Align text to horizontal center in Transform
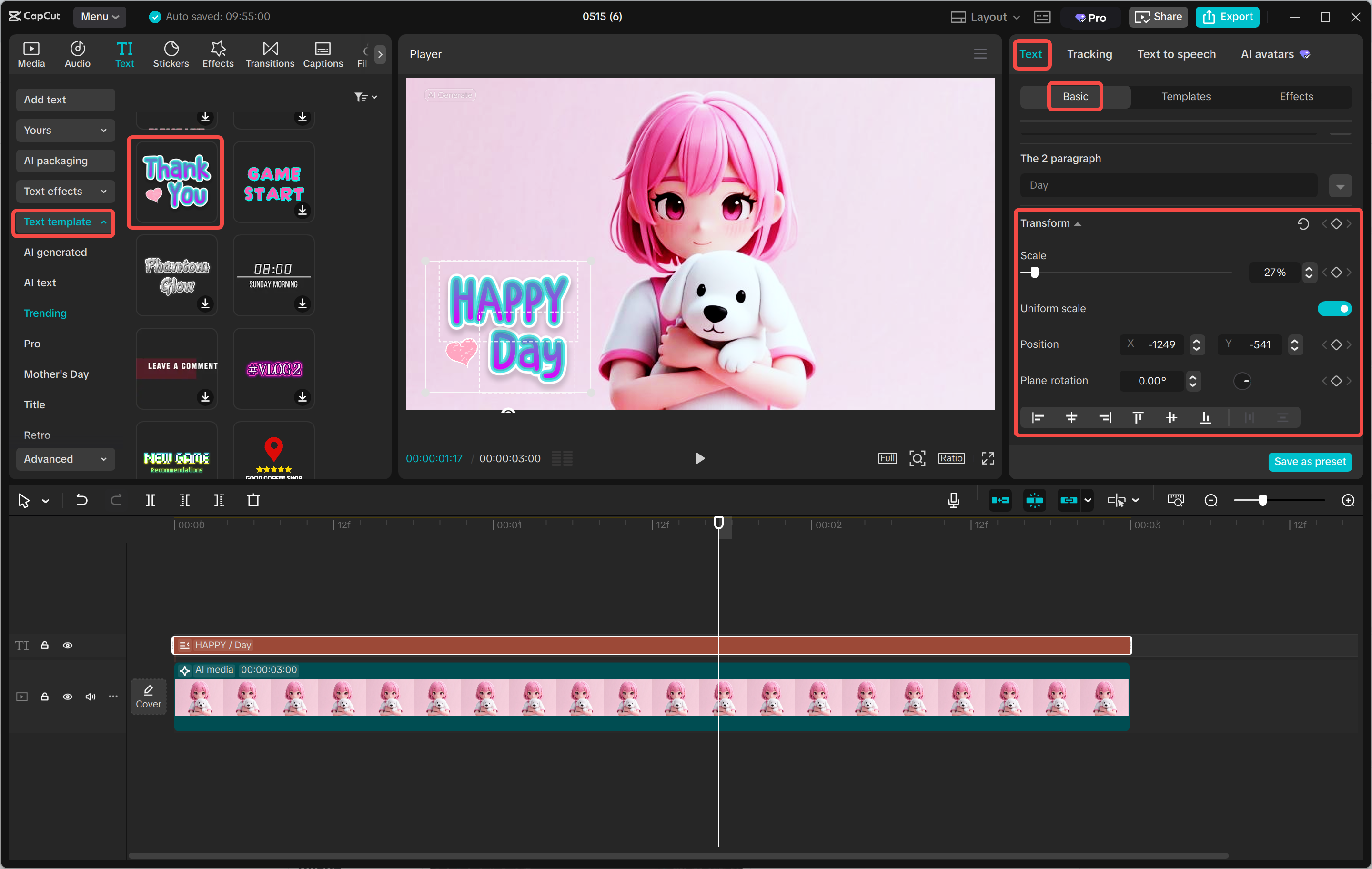 (x=1072, y=417)
